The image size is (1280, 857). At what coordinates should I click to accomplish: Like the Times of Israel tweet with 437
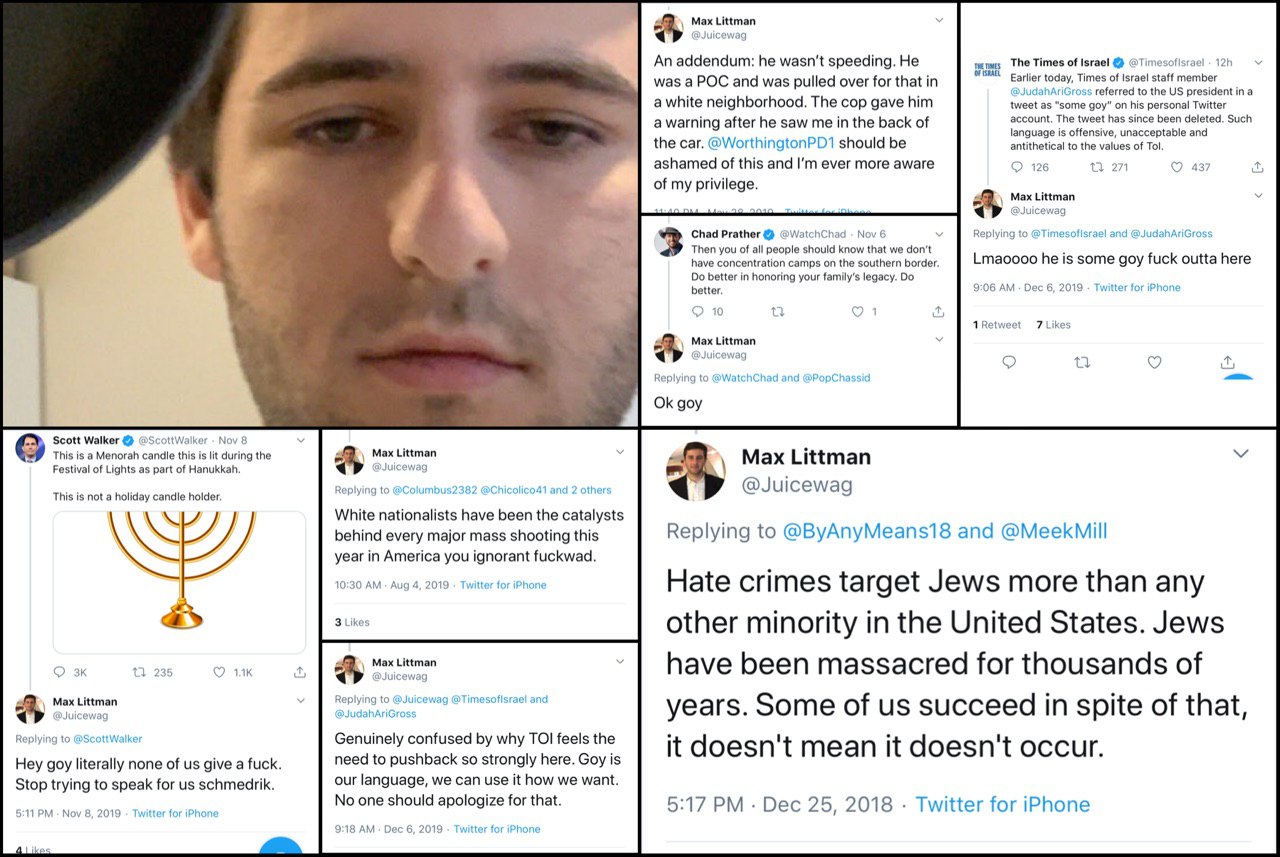pos(1177,167)
